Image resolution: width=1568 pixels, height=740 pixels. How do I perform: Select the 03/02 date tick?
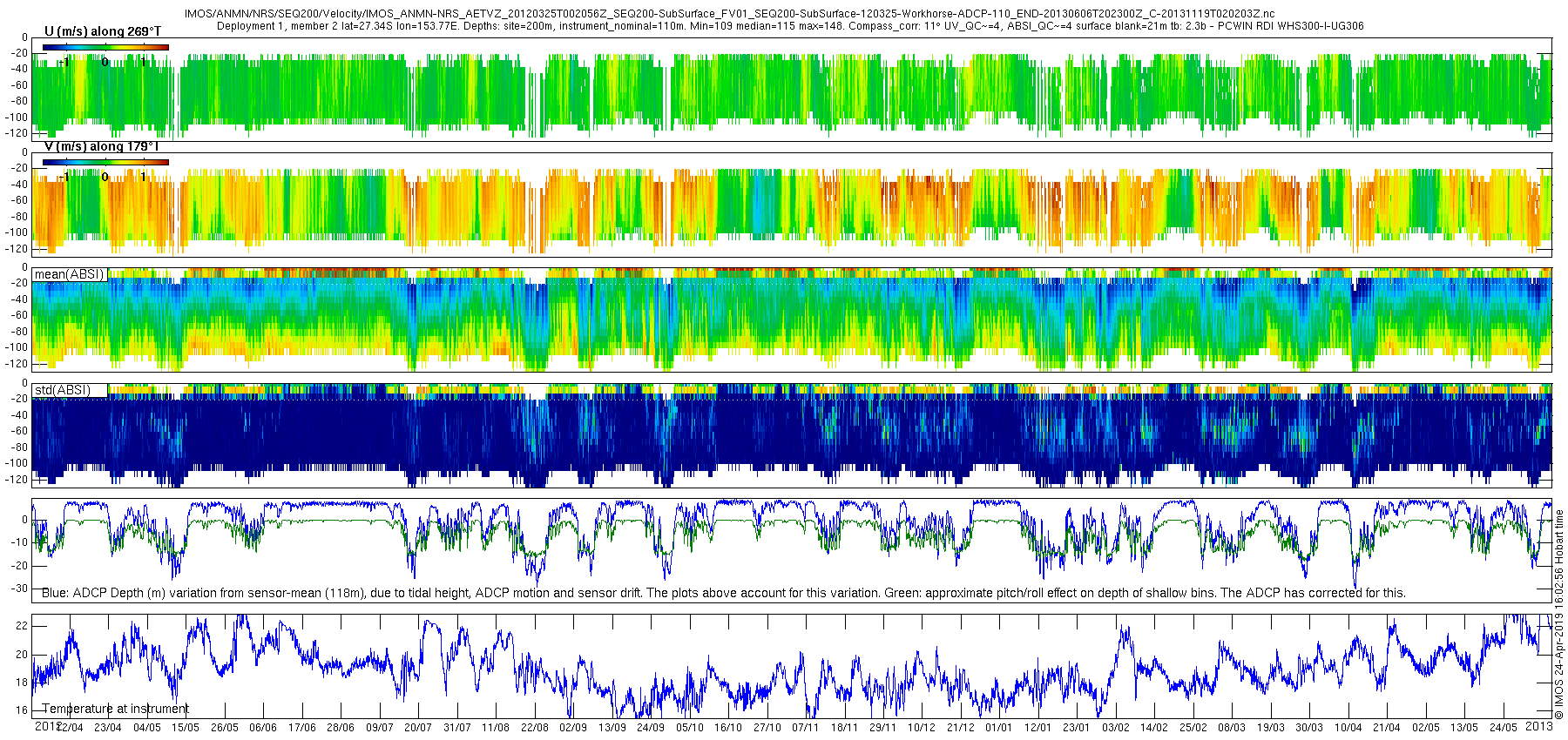[x=1115, y=728]
